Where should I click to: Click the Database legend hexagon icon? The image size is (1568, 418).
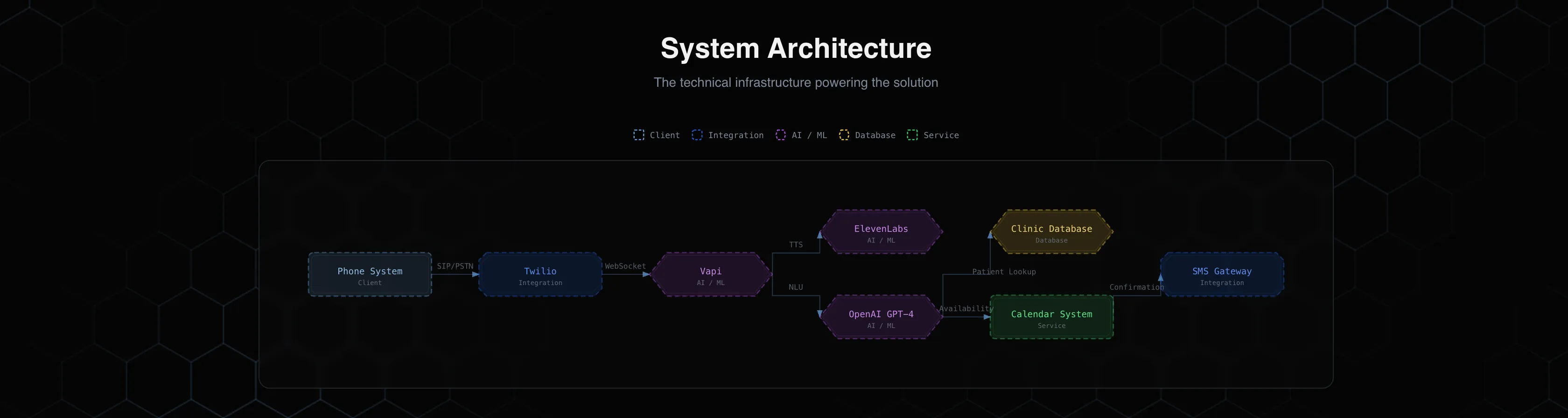(x=844, y=135)
